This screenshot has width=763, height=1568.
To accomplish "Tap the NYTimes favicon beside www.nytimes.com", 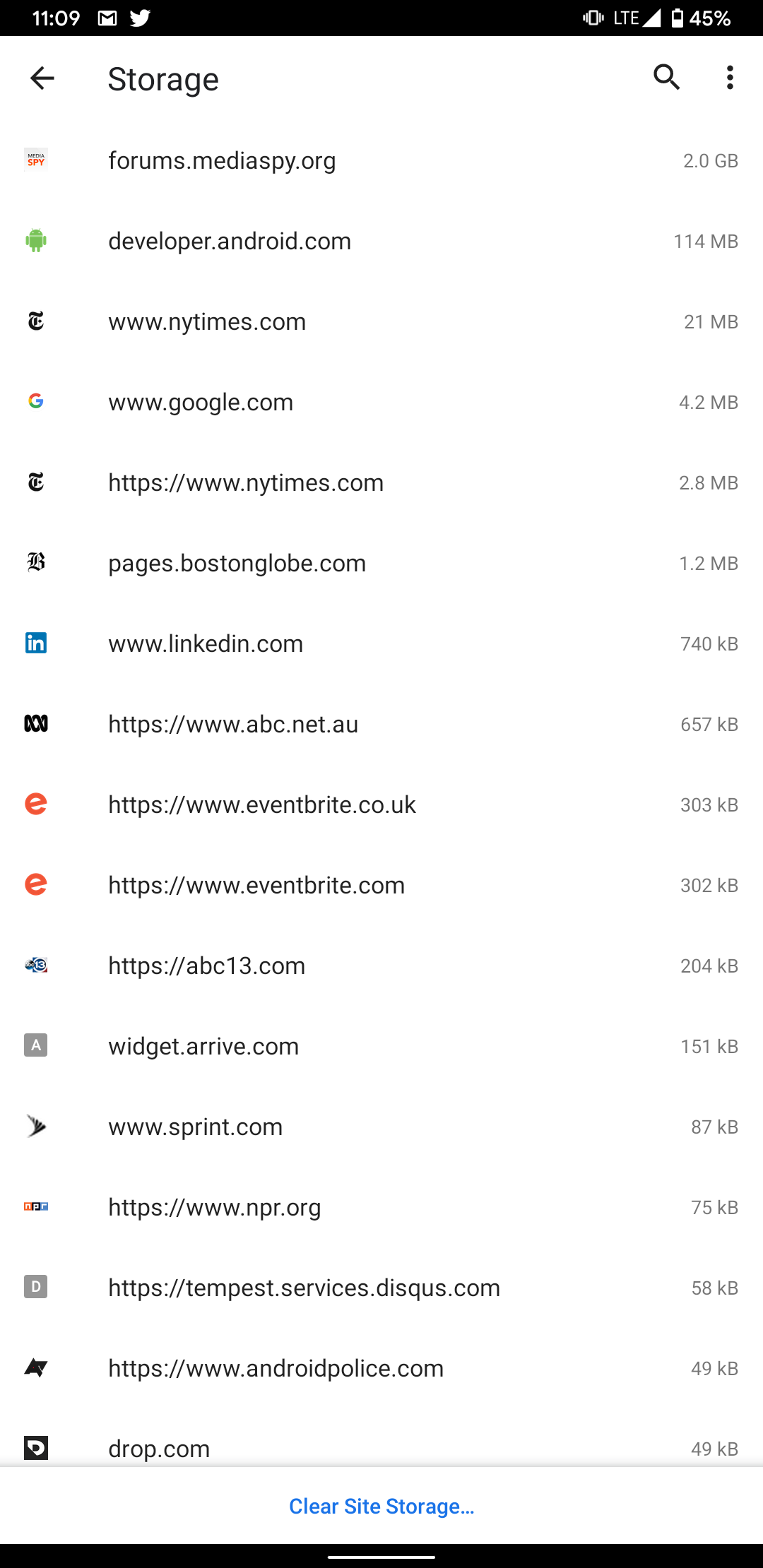I will coord(36,321).
